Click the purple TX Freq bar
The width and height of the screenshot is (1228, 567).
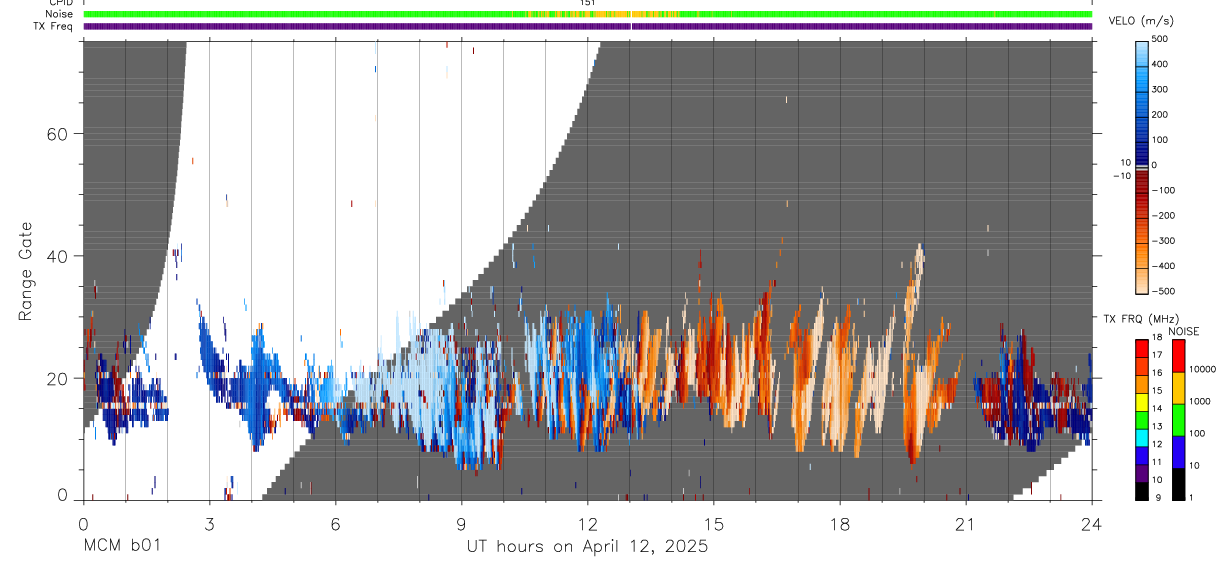click(x=587, y=26)
